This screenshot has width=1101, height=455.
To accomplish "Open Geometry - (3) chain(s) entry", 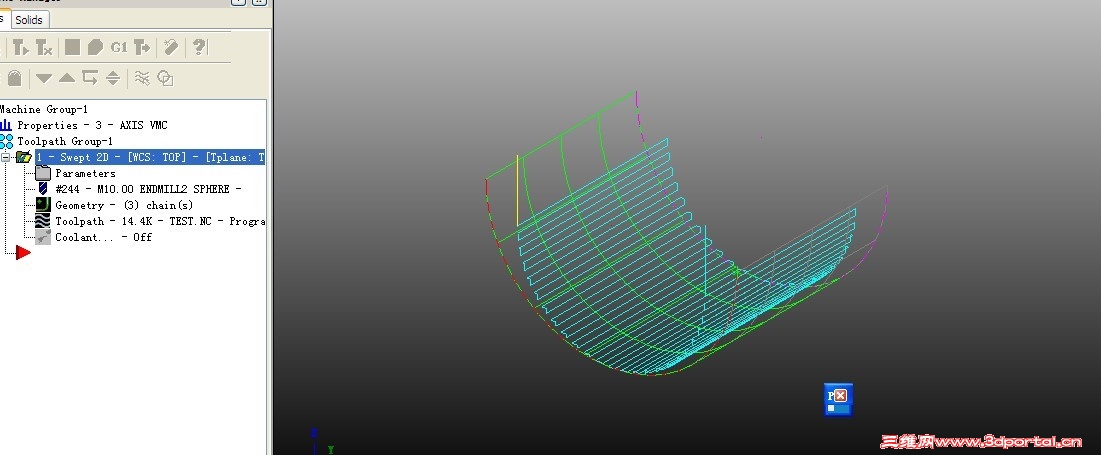I will [124, 205].
